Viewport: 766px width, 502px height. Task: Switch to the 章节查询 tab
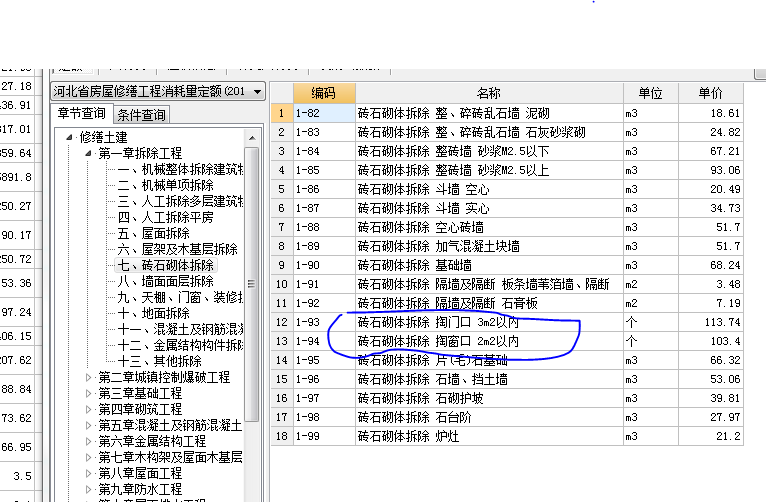82,113
